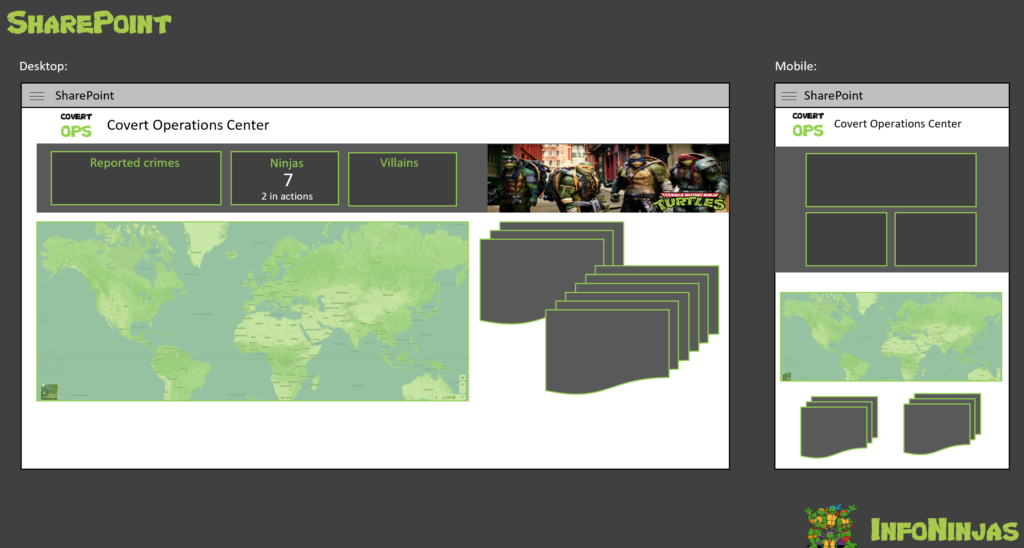Viewport: 1024px width, 548px height.
Task: Open the hamburger menu in the Mobile mockup
Action: pyautogui.click(x=789, y=96)
